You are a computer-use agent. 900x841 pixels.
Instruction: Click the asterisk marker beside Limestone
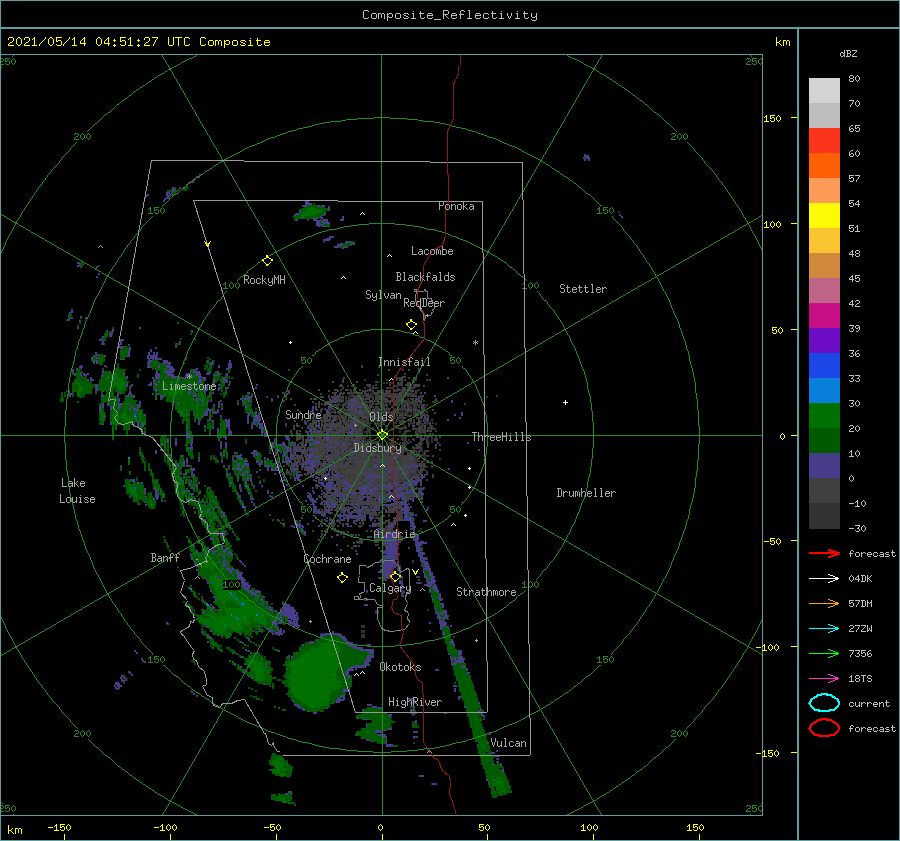pos(189,377)
